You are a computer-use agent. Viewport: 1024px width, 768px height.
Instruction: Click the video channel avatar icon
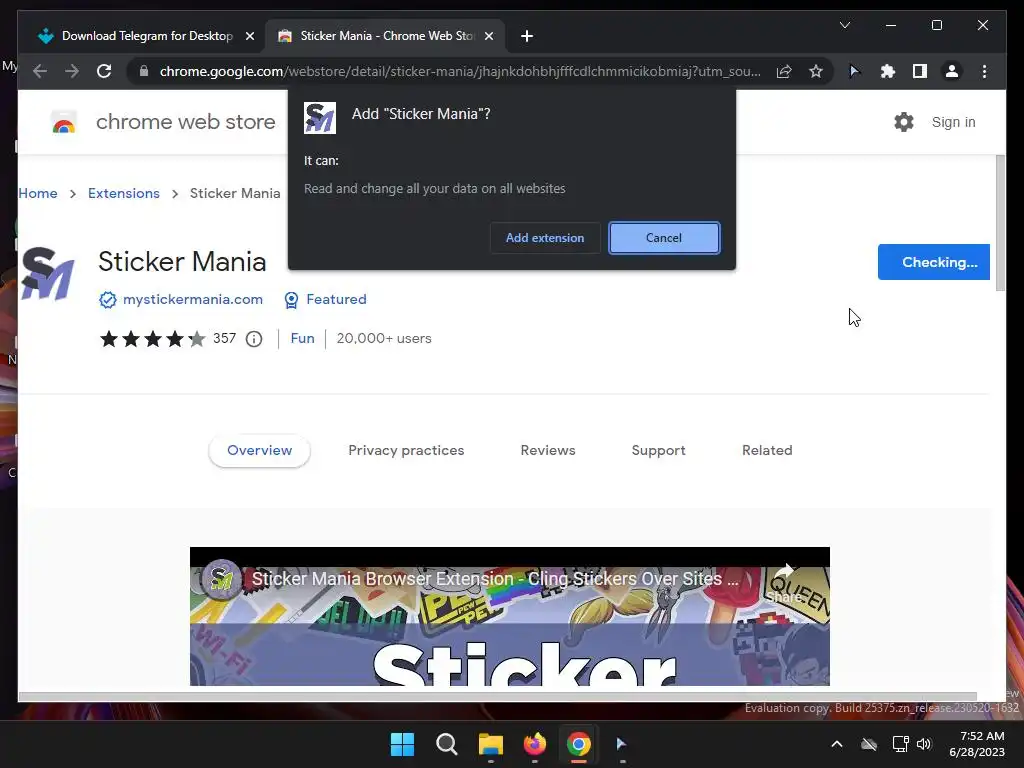click(x=221, y=579)
